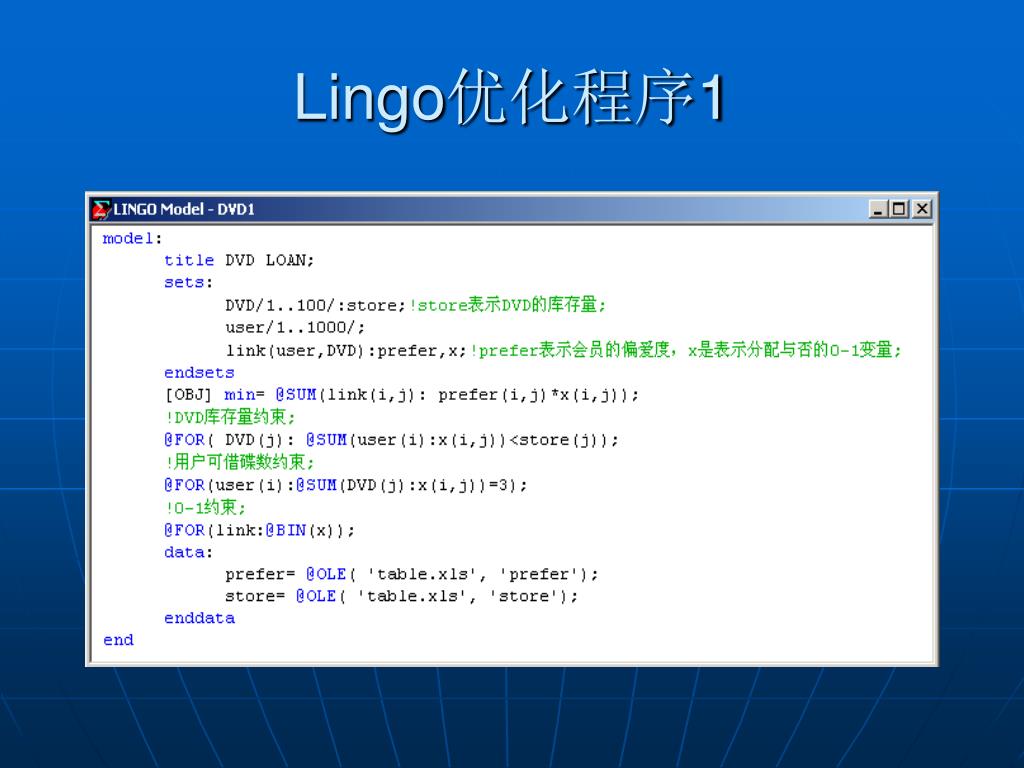Click the comment '!0-1约束;'
The width and height of the screenshot is (1024, 768).
tap(205, 507)
